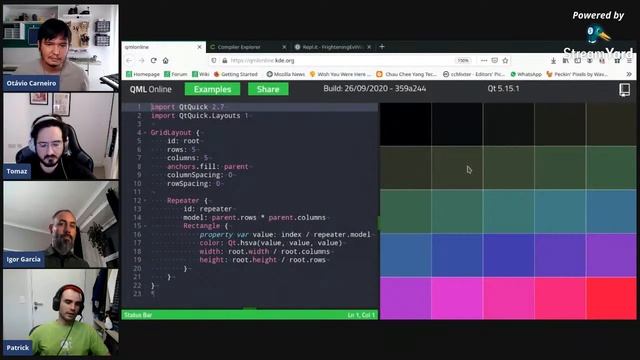Open the Firefox hamburger menu

[629, 61]
